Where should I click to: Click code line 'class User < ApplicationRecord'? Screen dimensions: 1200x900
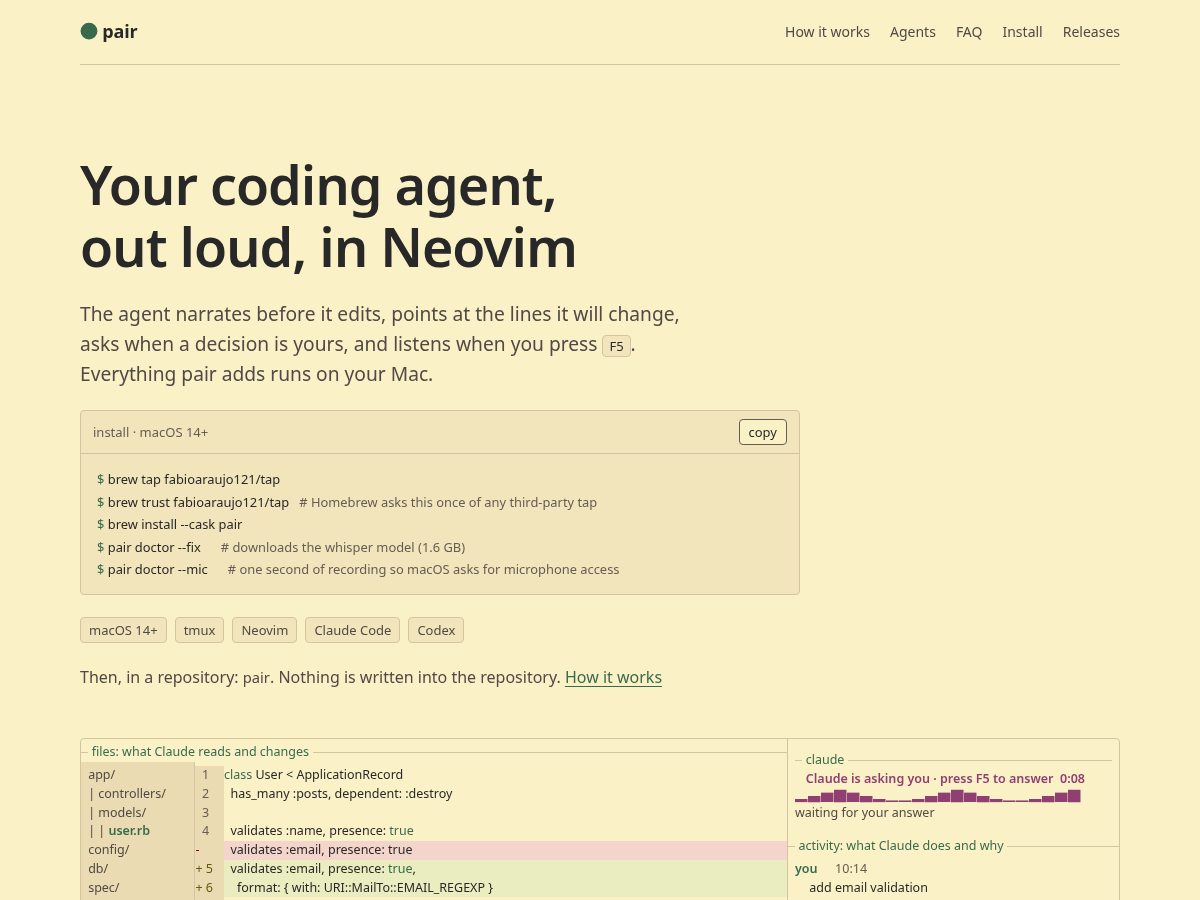tap(313, 774)
